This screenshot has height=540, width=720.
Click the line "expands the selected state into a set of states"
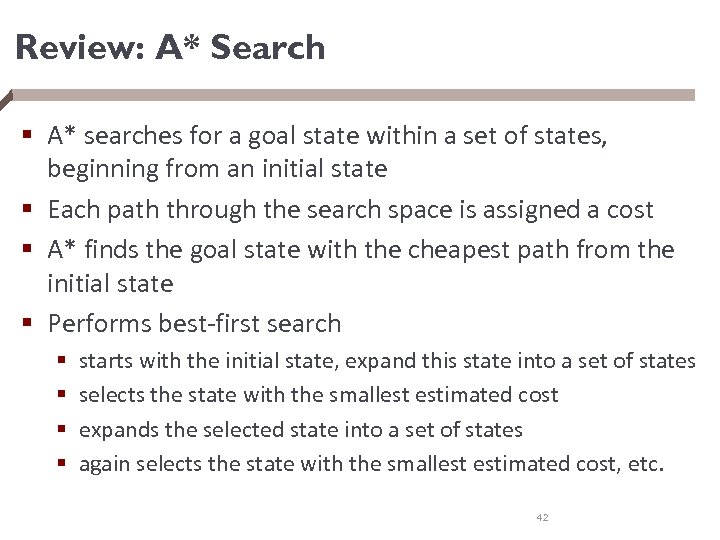(300, 429)
